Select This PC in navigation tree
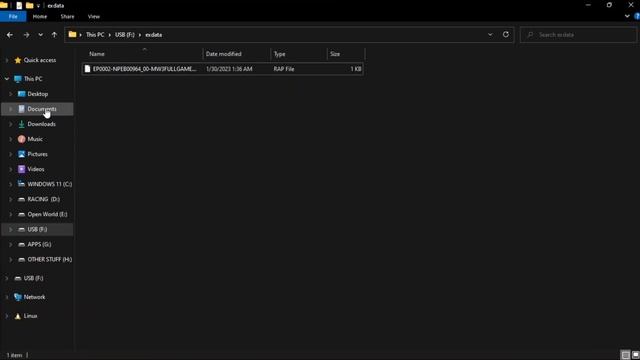Image resolution: width=640 pixels, height=360 pixels. [x=33, y=79]
